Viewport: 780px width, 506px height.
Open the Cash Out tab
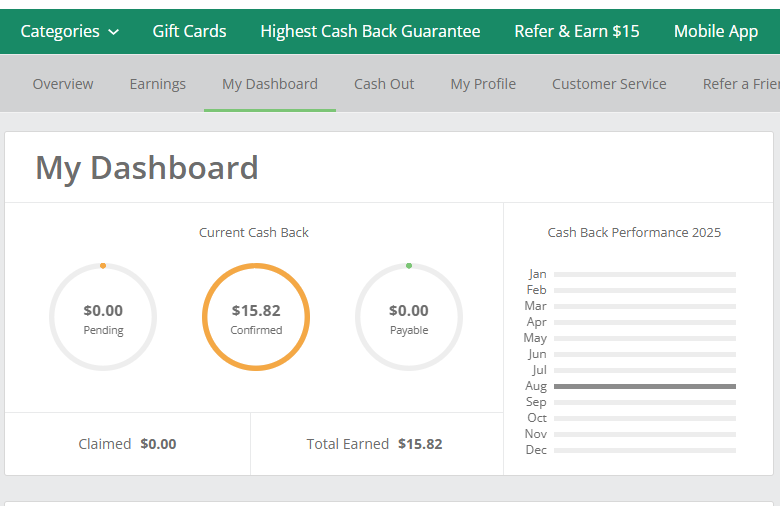click(x=384, y=84)
